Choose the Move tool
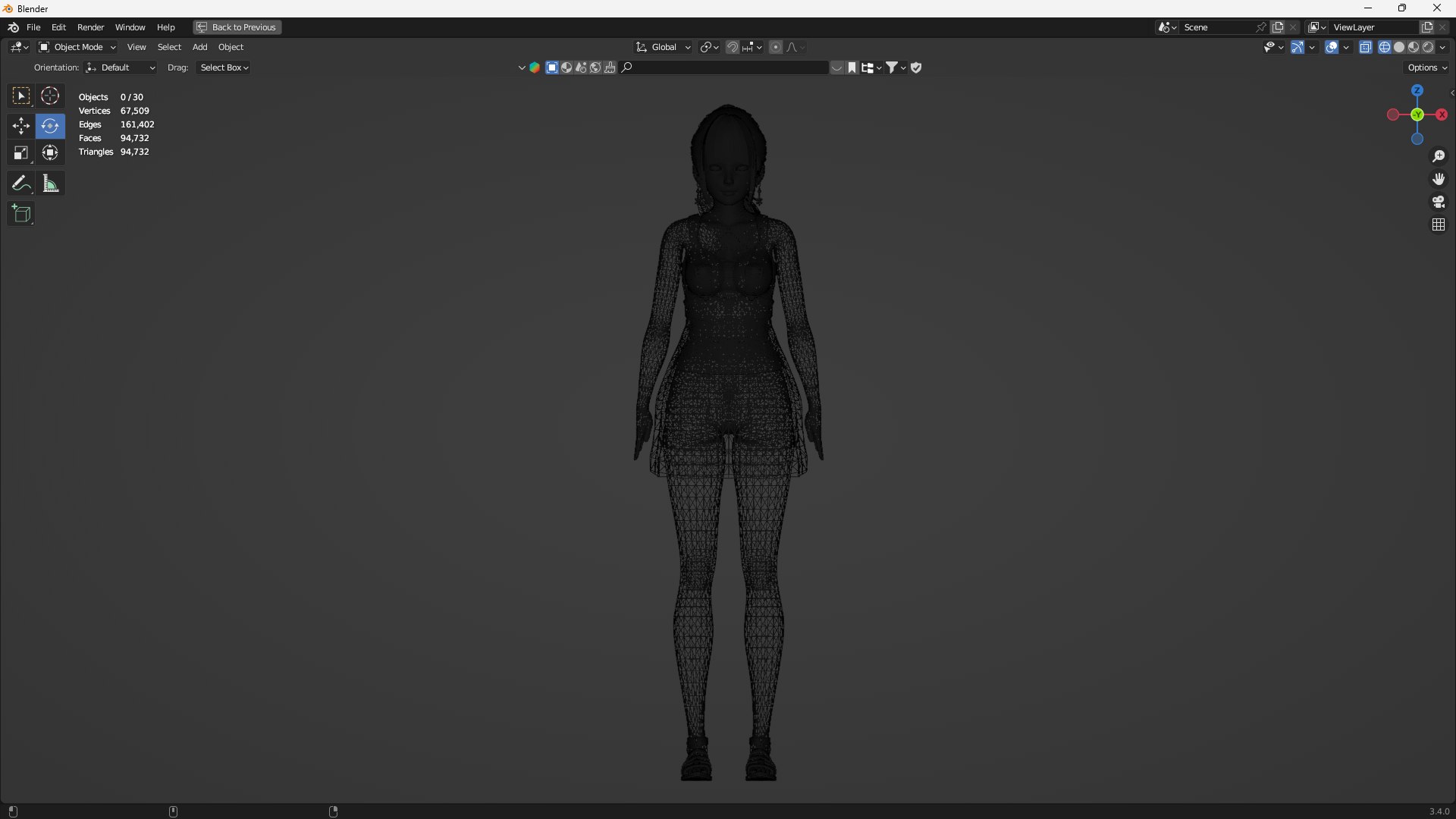 (21, 126)
